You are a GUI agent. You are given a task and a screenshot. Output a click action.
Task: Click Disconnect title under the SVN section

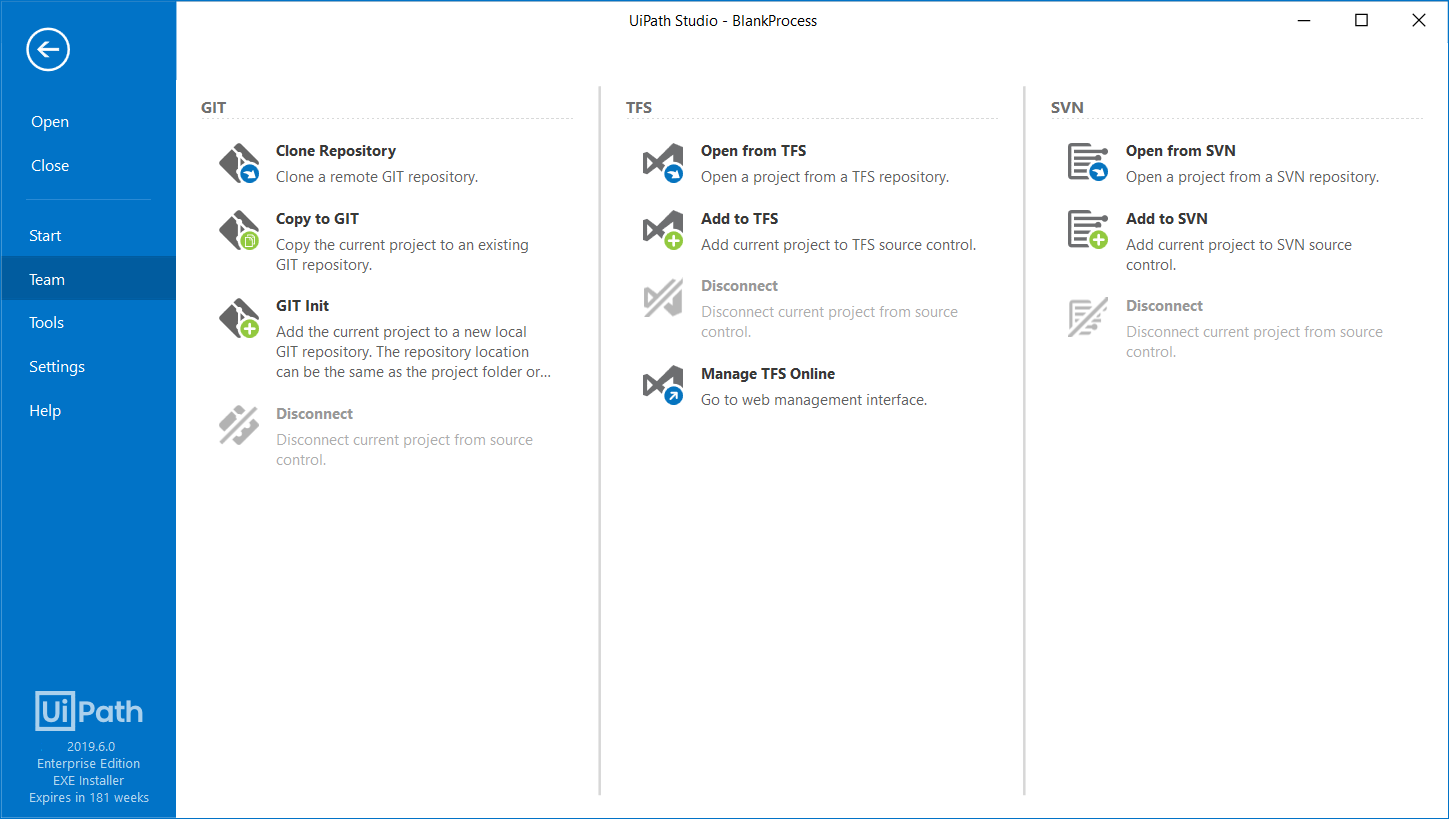tap(1164, 306)
